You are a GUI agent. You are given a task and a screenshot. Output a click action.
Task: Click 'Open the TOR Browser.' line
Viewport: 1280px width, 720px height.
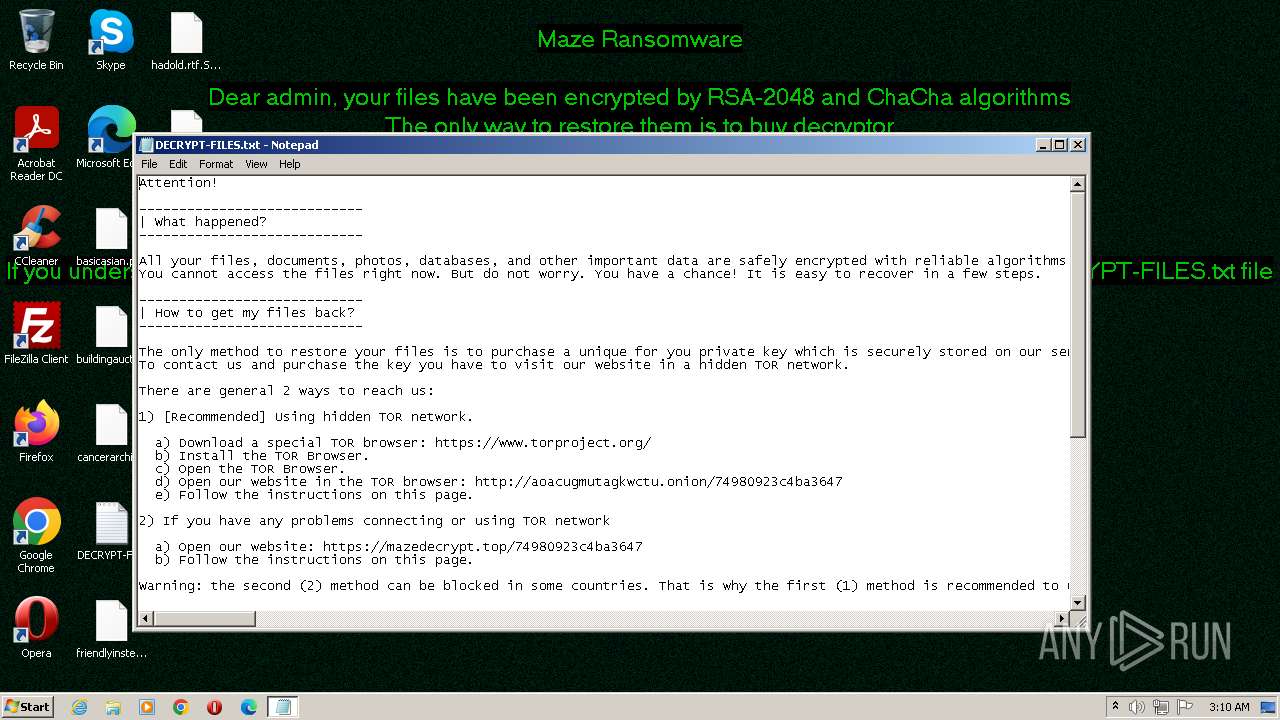point(250,469)
